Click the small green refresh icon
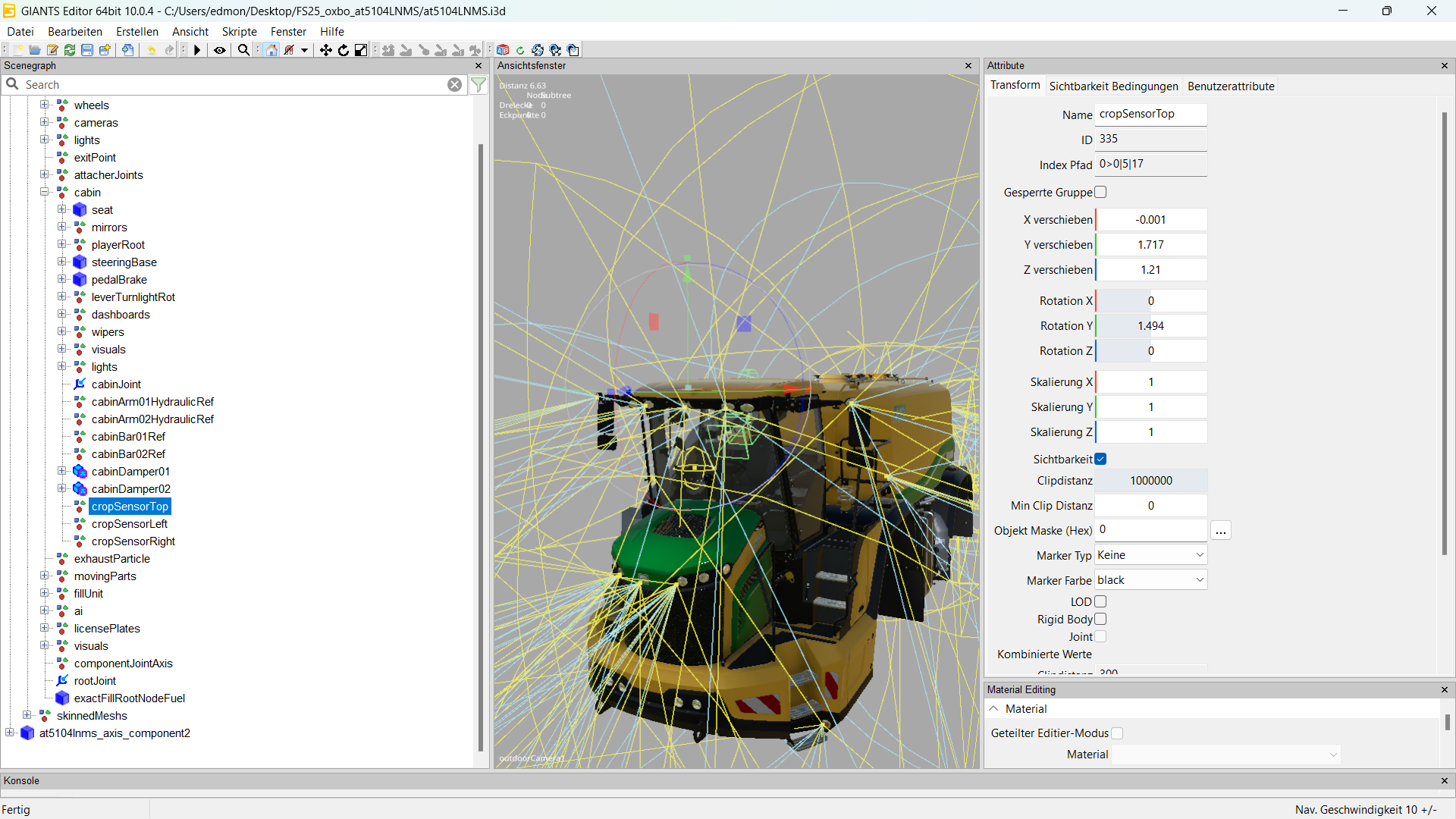 520,50
